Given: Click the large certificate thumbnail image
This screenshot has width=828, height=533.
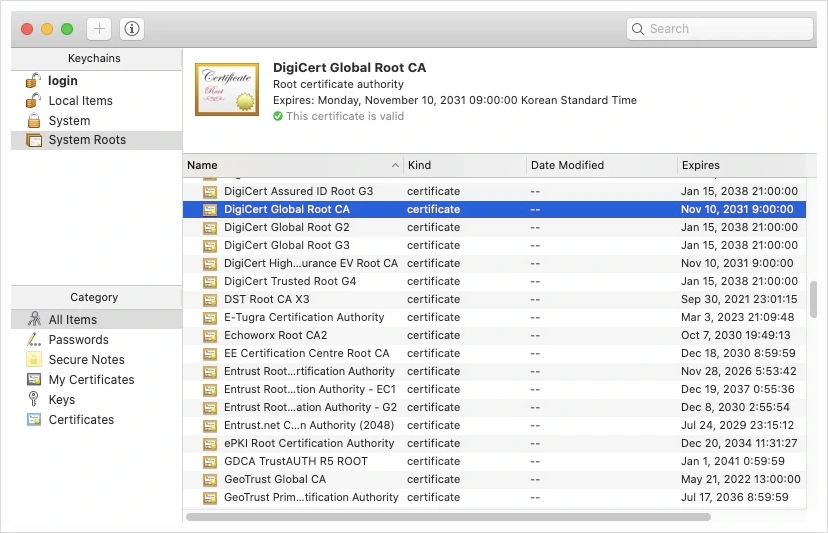Looking at the screenshot, I should pos(227,89).
